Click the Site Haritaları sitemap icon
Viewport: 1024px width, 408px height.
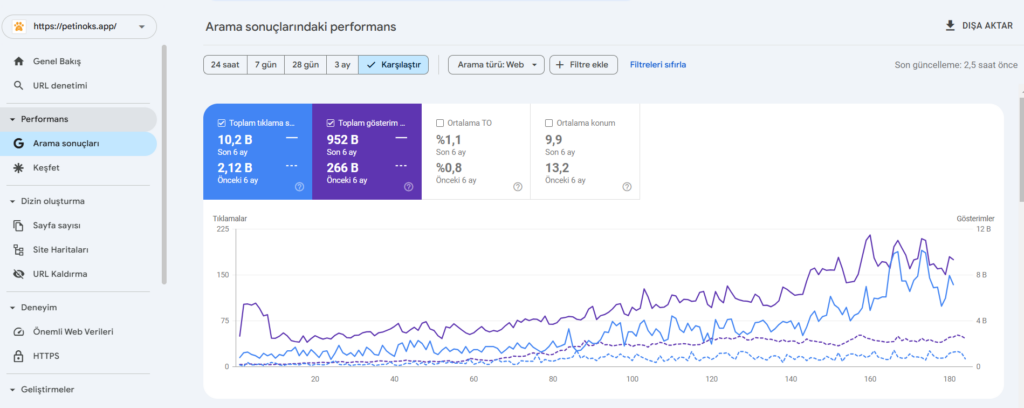19,250
